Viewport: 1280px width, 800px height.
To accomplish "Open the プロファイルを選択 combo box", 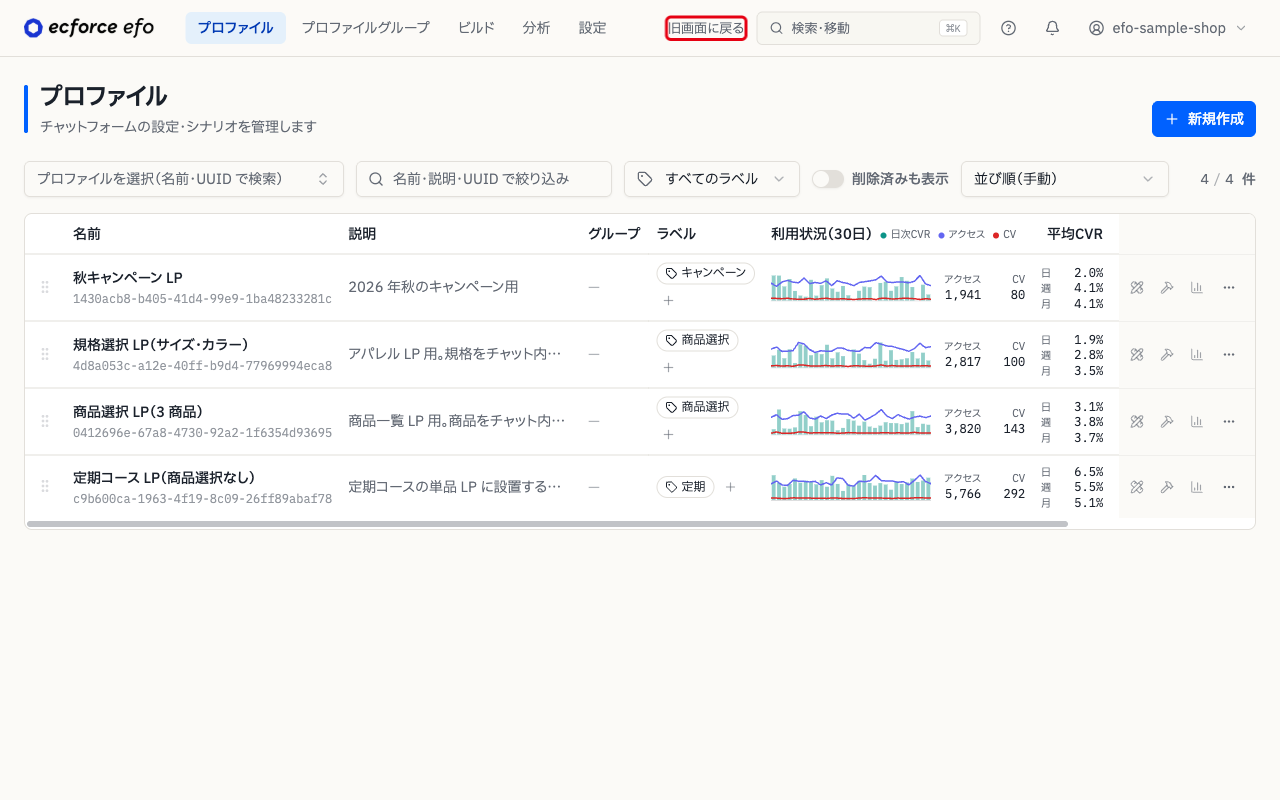I will pos(184,179).
